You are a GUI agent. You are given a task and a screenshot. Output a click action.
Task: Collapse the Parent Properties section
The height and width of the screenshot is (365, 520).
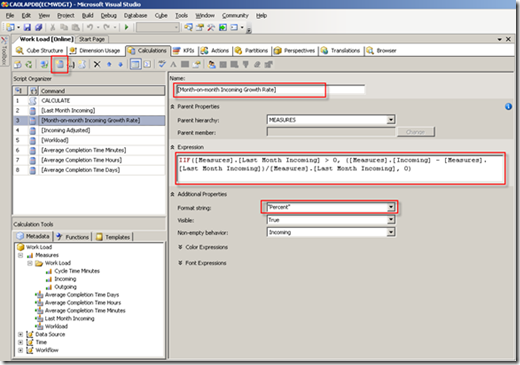point(173,107)
